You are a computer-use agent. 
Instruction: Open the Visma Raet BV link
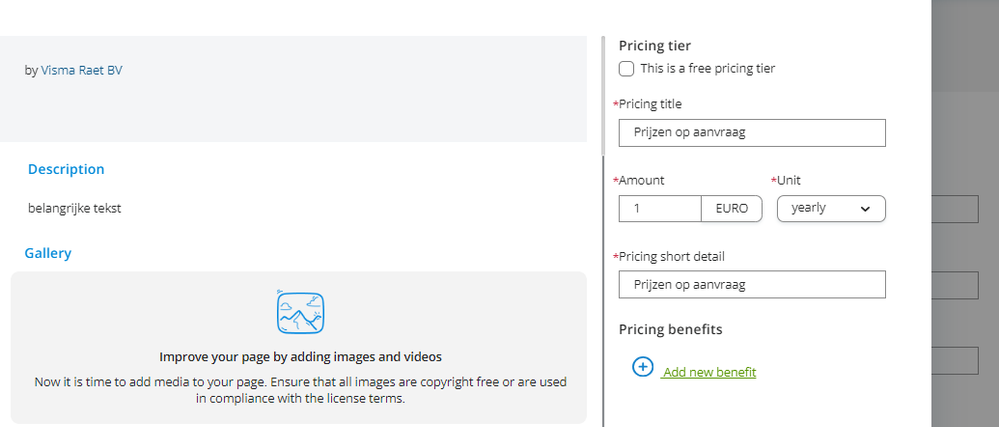(x=82, y=70)
